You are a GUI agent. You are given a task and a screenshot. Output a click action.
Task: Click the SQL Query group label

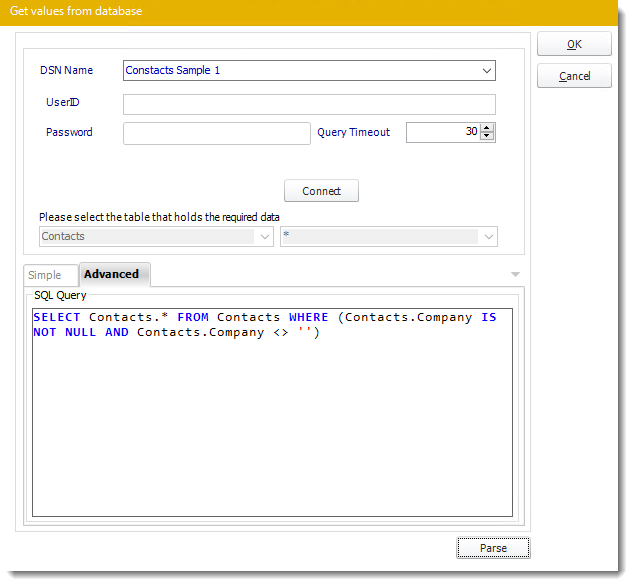(60, 295)
